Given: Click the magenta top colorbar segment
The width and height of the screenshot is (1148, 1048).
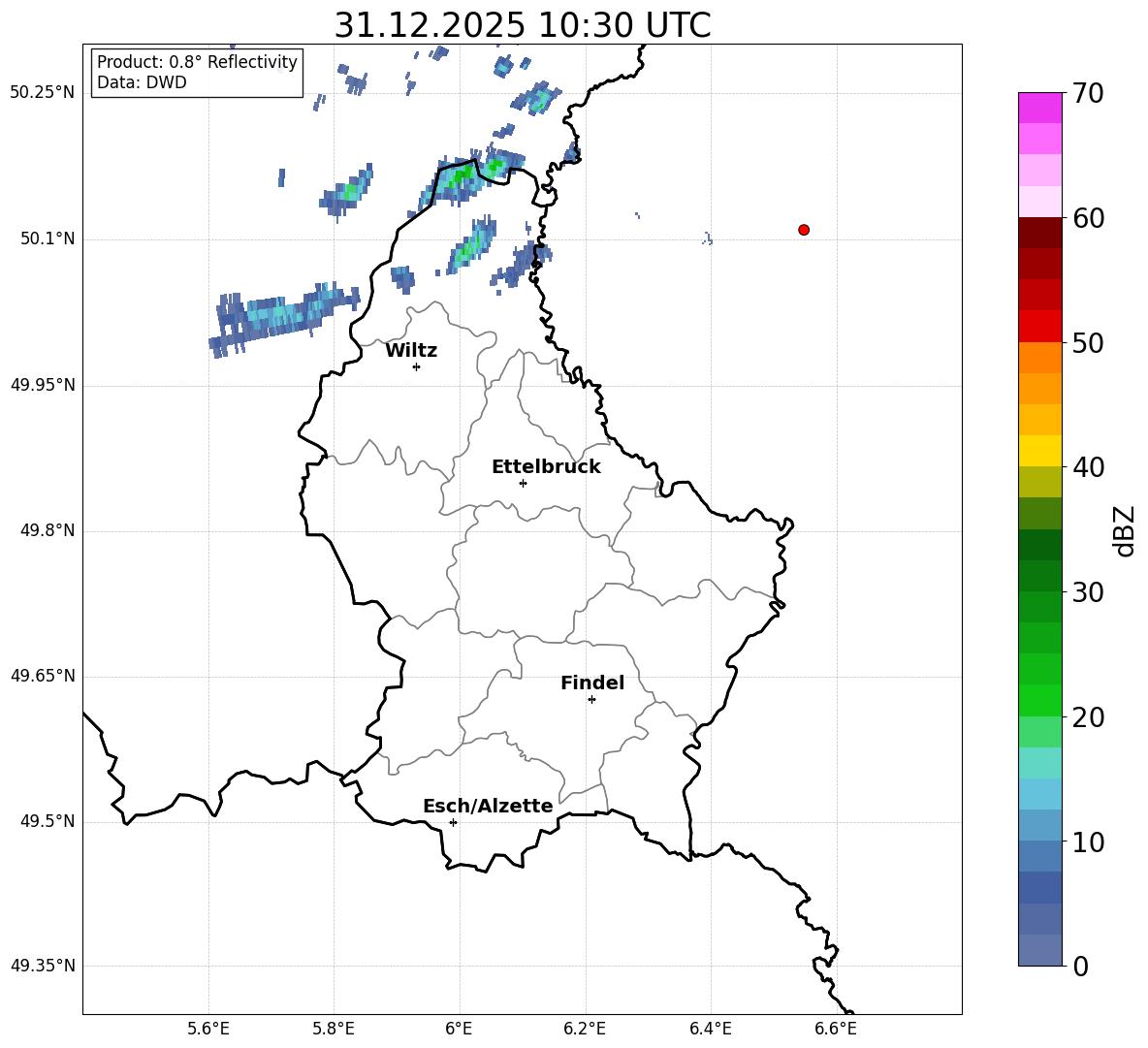Looking at the screenshot, I should coord(1039,109).
